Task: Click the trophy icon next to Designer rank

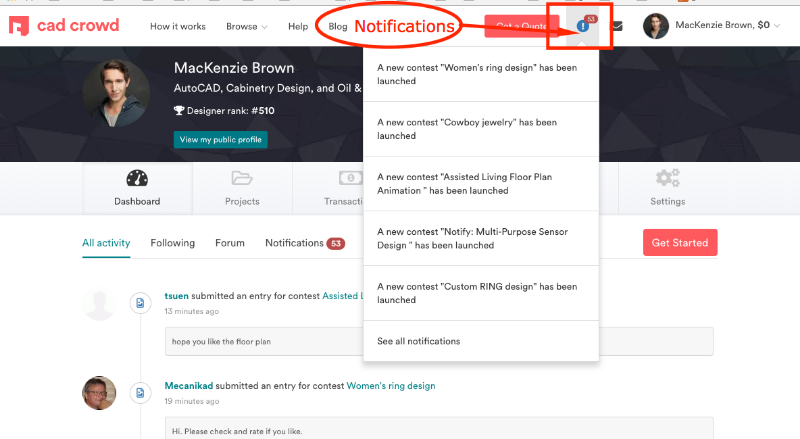Action: [179, 110]
